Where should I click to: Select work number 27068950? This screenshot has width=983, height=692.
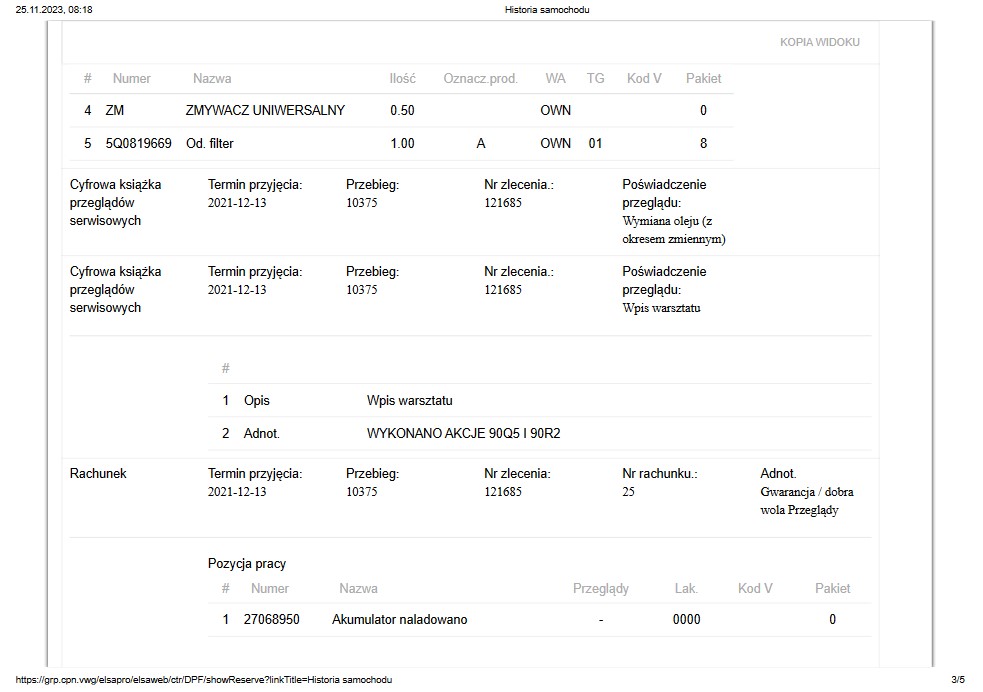pos(271,619)
